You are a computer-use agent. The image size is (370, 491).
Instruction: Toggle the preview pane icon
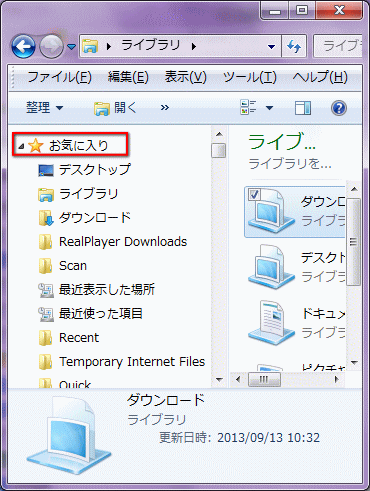click(x=303, y=108)
